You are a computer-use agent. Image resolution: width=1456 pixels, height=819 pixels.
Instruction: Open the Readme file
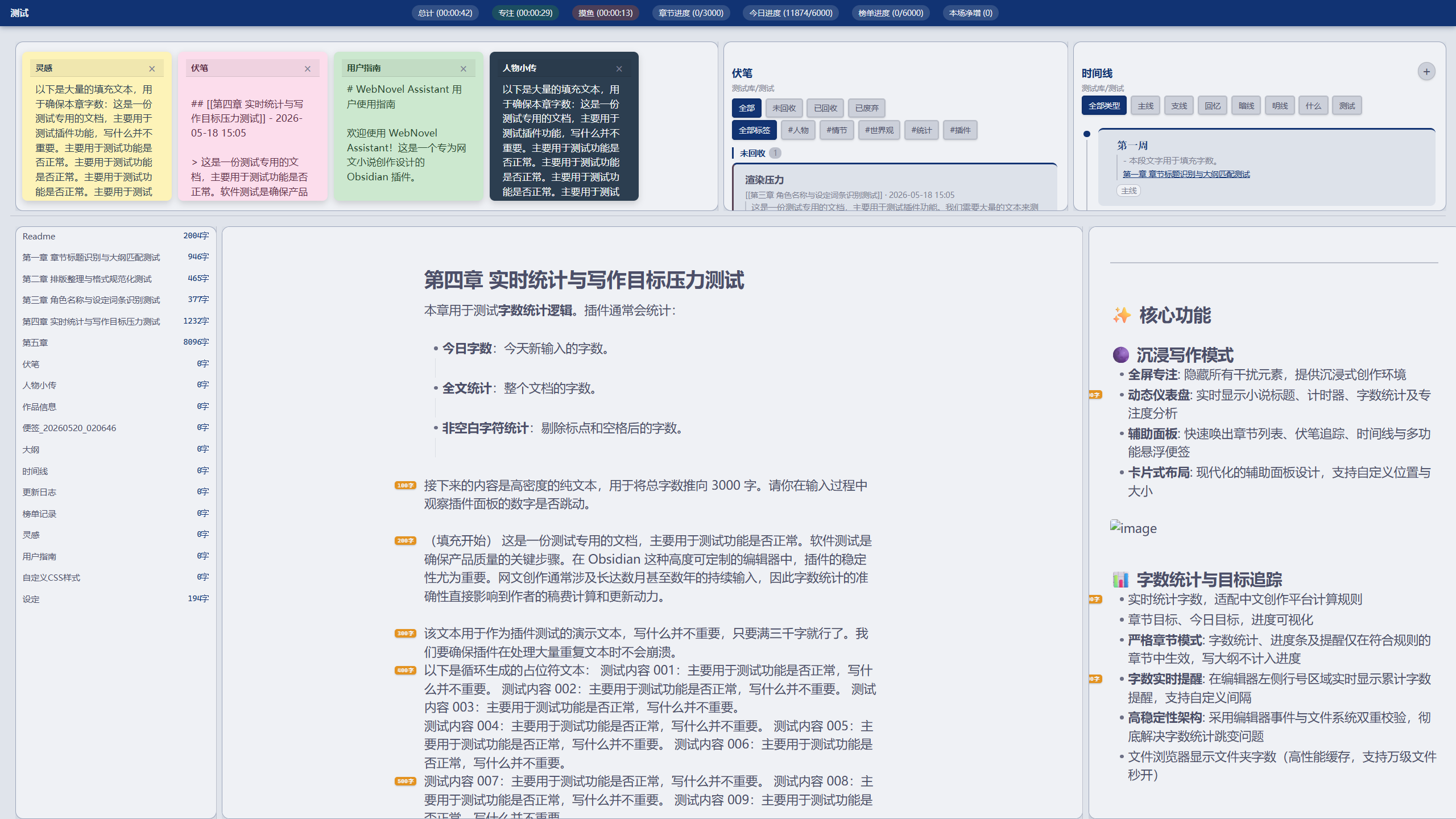115,236
